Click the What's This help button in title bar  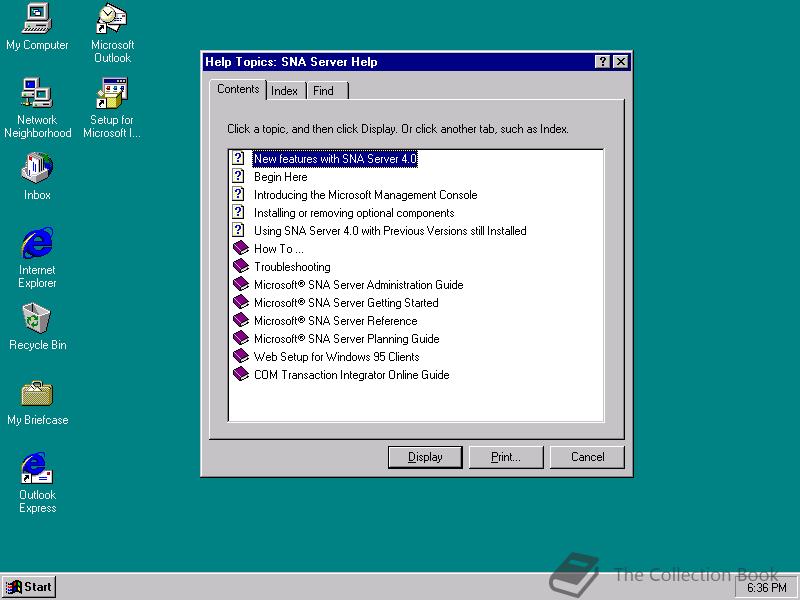coord(603,62)
